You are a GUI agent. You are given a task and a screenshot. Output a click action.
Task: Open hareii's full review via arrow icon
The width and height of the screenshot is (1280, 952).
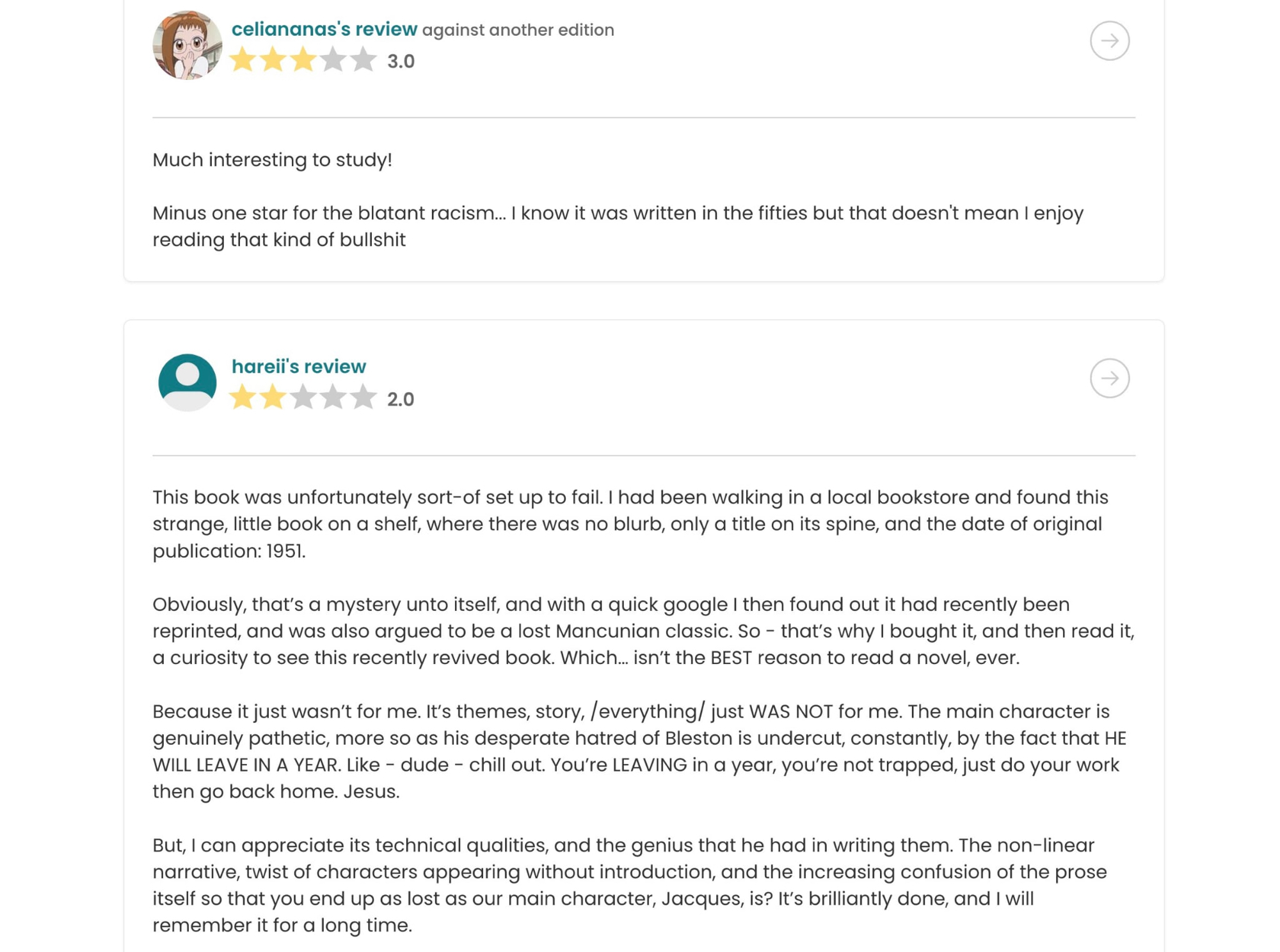(x=1109, y=378)
